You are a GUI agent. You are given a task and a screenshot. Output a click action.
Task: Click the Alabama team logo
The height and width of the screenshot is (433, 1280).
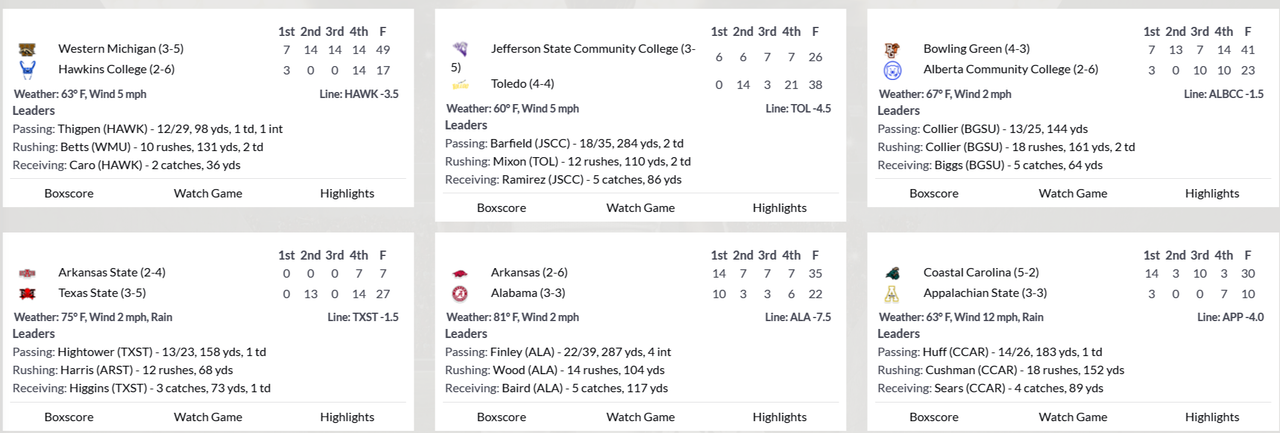[460, 294]
